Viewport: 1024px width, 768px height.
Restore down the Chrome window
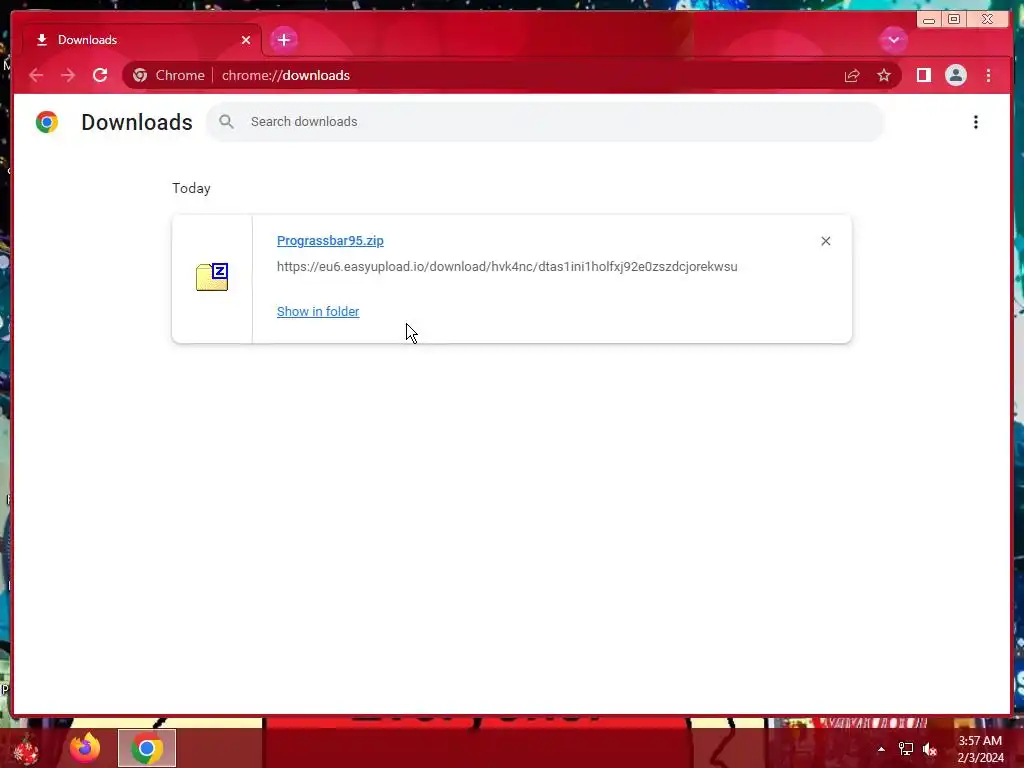tap(953, 20)
